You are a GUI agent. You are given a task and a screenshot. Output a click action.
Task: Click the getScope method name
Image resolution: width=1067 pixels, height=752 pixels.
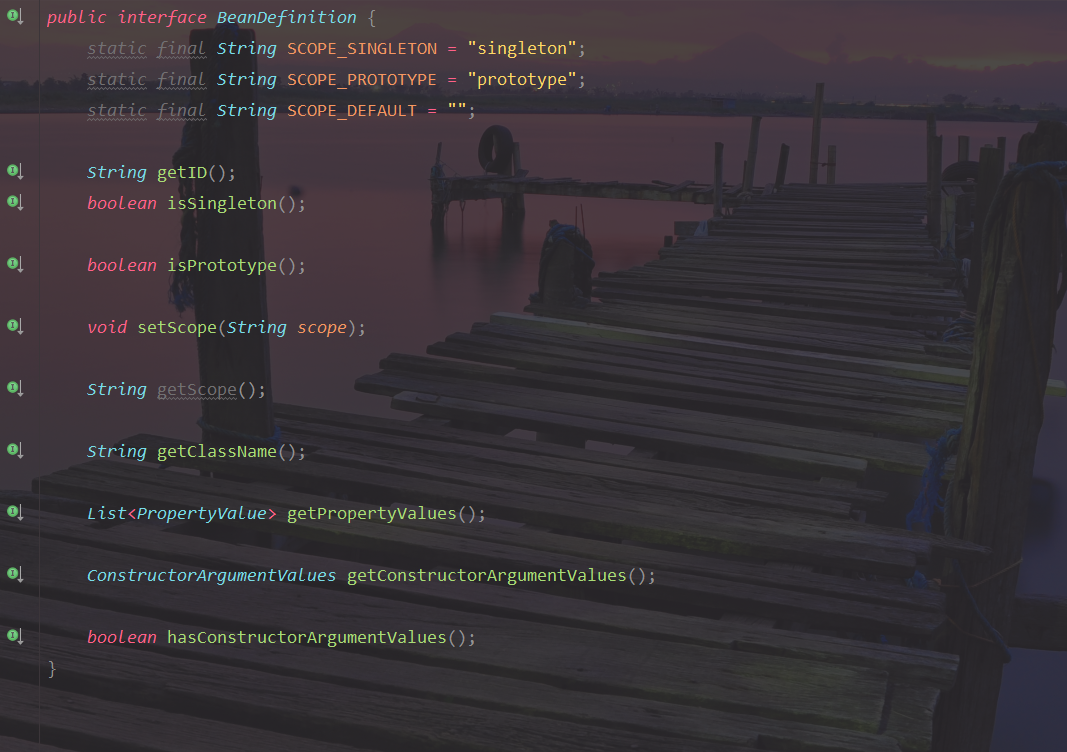point(197,390)
